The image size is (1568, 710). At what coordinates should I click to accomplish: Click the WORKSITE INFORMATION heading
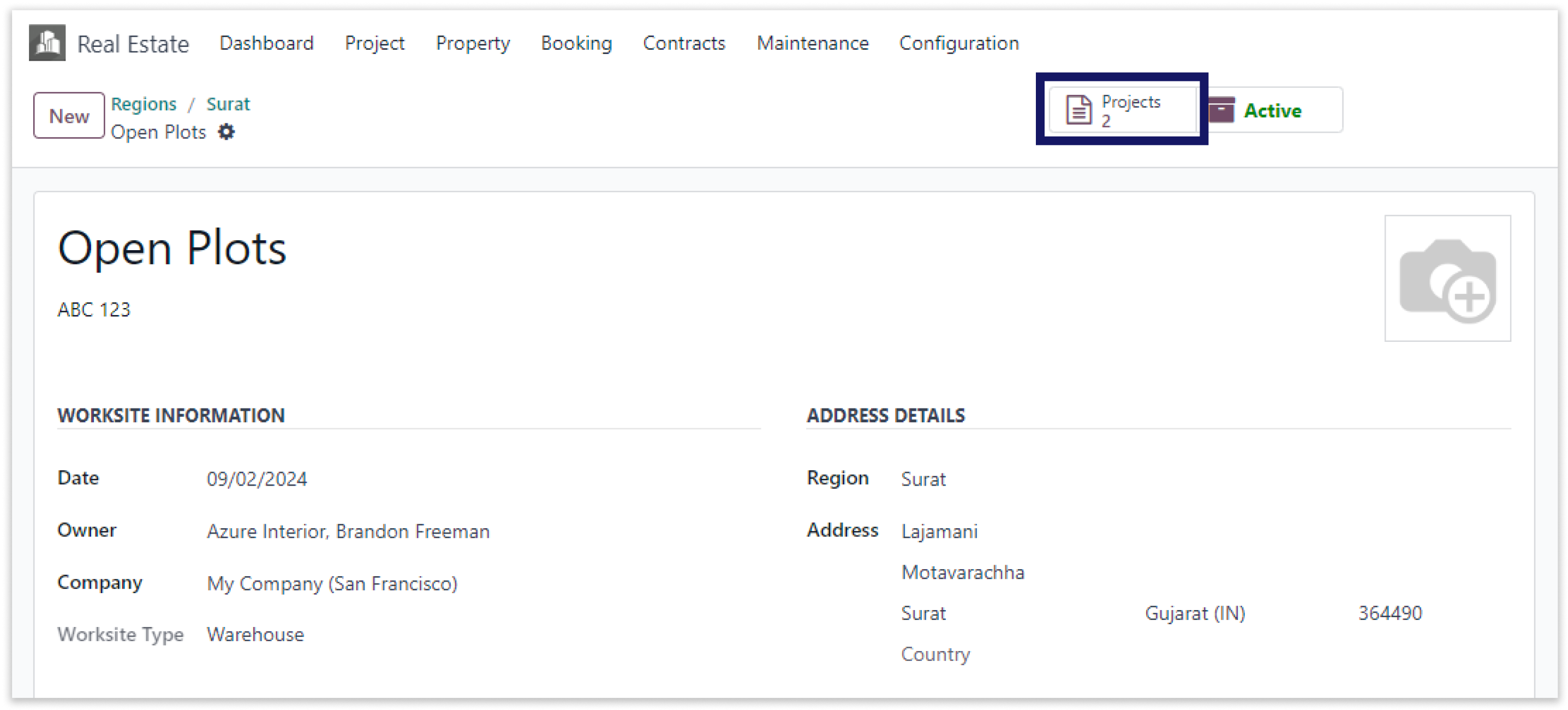coord(171,415)
